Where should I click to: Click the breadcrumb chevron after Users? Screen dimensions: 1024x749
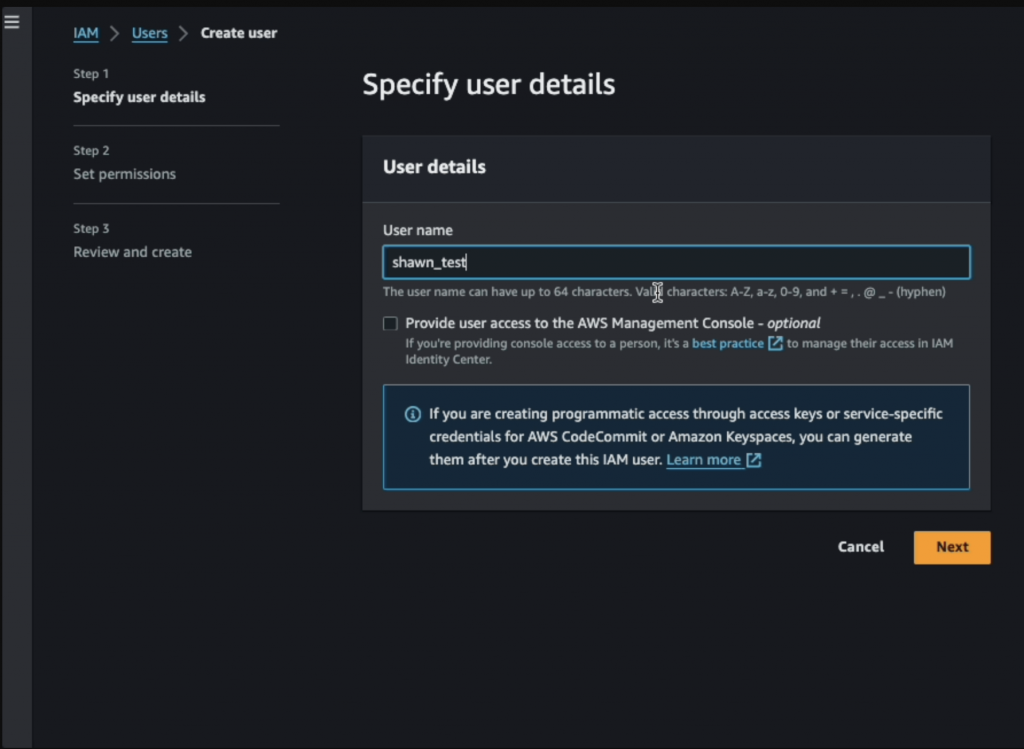pyautogui.click(x=184, y=33)
